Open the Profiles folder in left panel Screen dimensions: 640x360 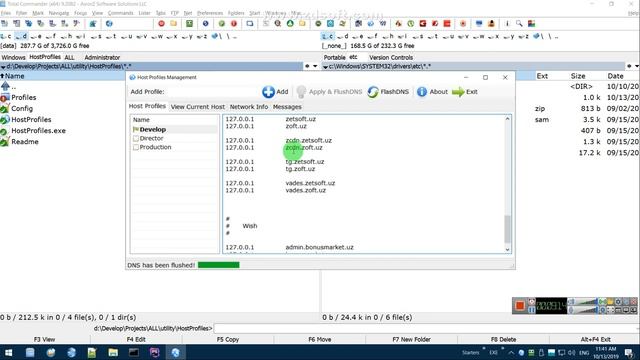[23, 98]
